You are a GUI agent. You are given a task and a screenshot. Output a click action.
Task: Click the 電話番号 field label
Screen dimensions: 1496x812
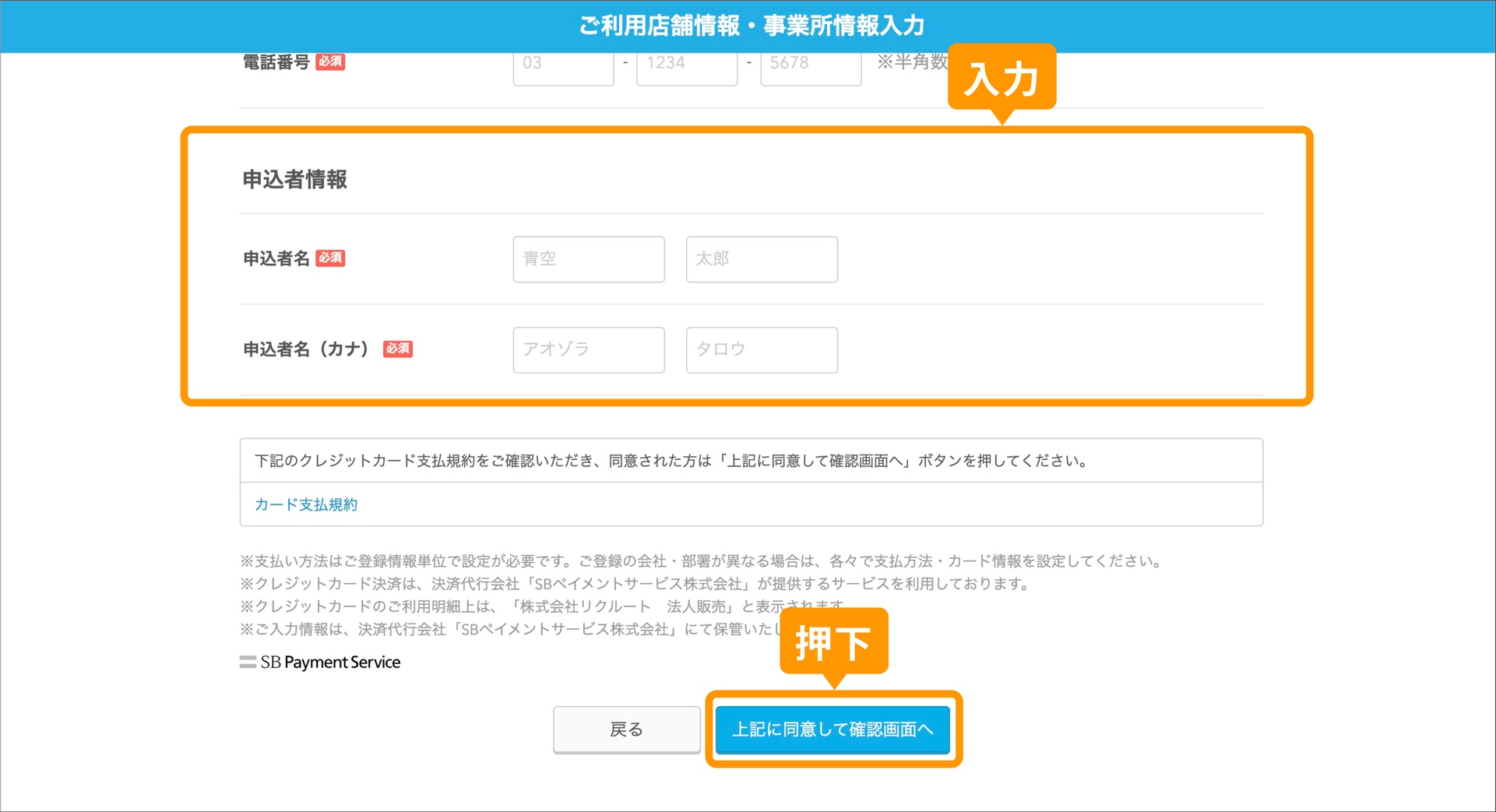(276, 62)
